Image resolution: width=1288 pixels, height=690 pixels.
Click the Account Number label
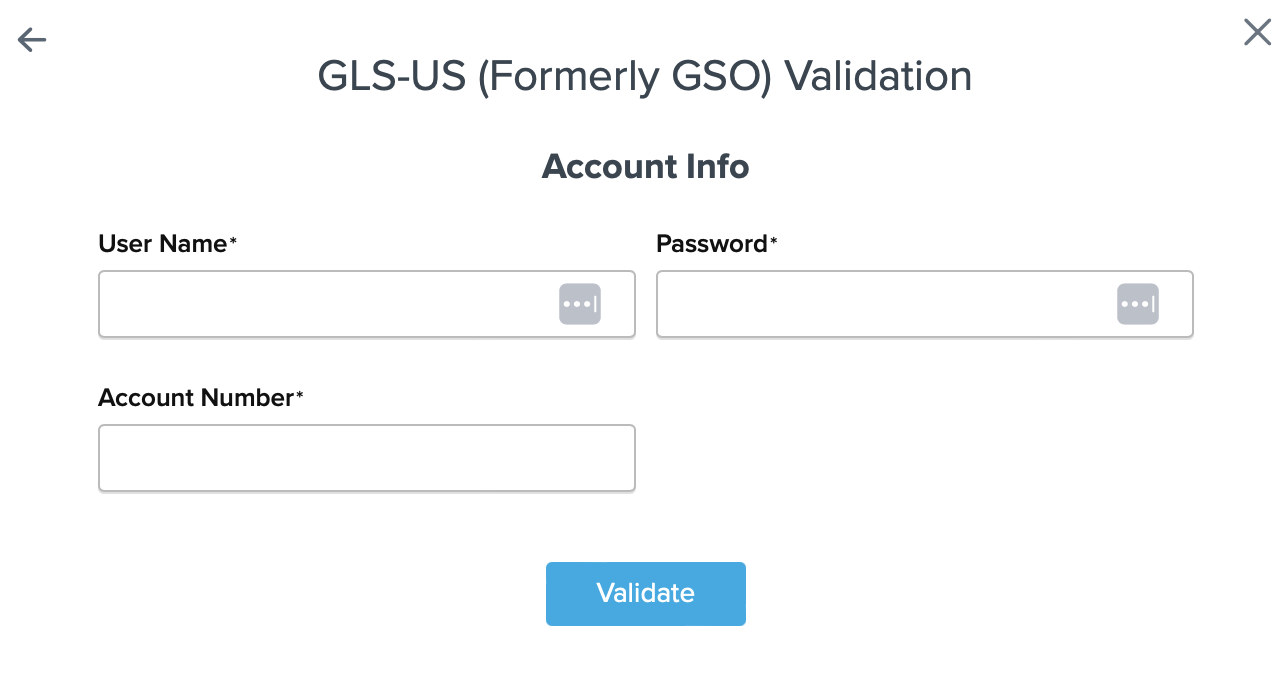tap(195, 397)
